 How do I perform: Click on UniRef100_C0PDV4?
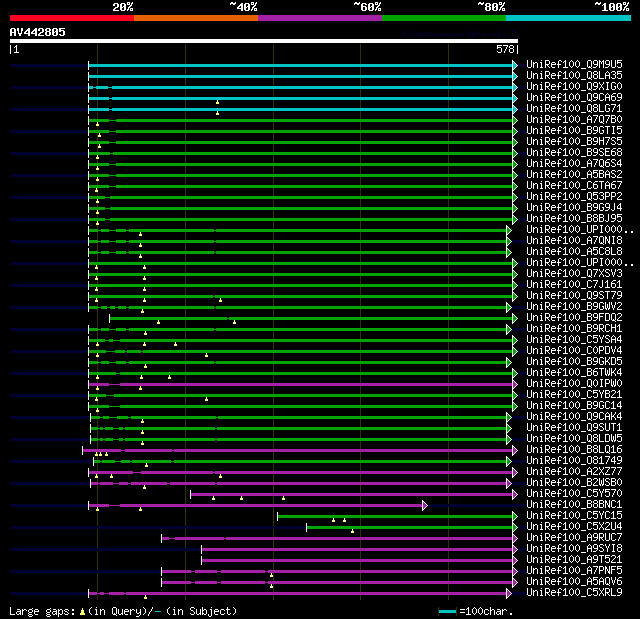(574, 351)
